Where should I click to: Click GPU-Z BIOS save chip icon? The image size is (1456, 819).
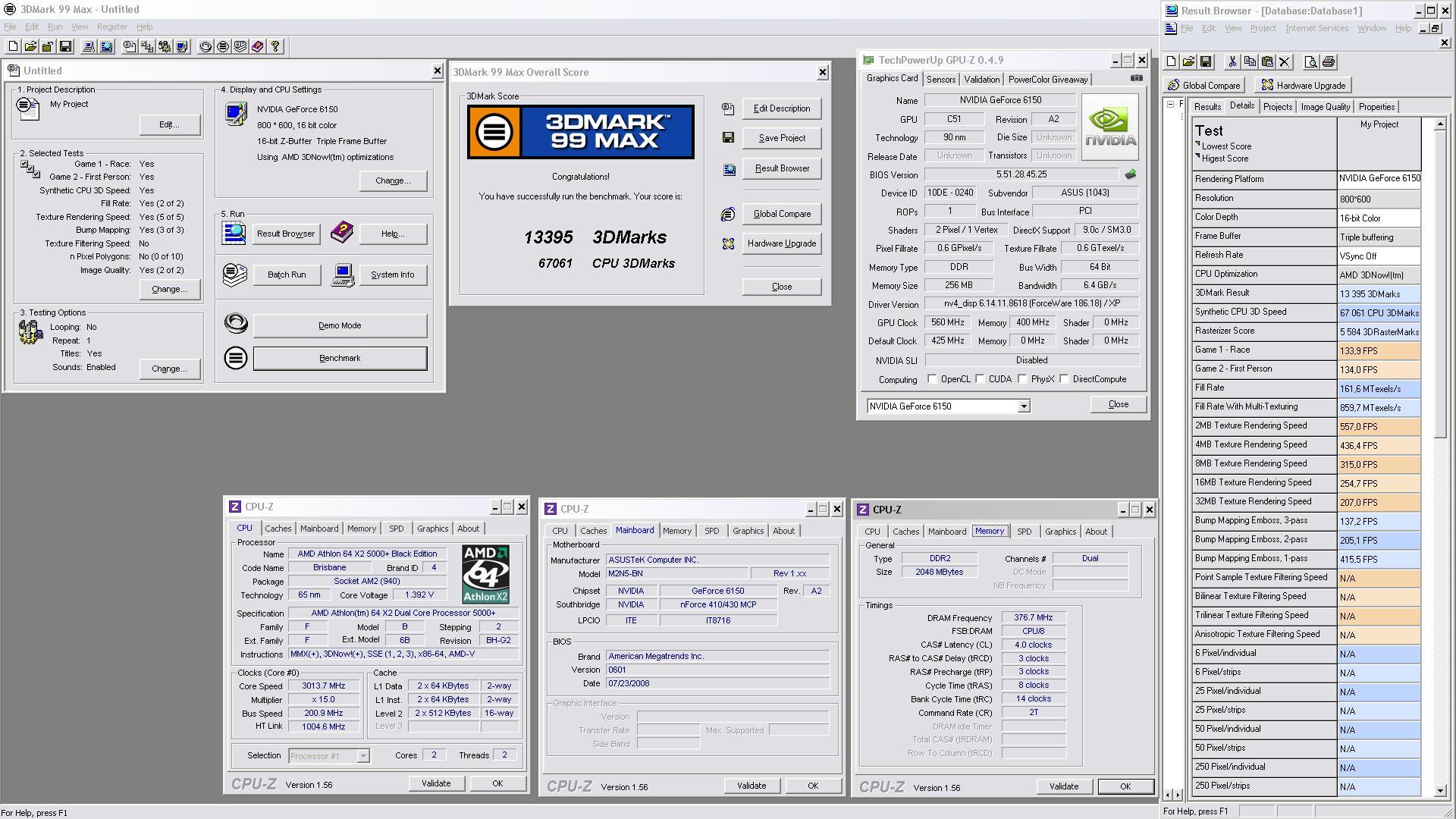[1131, 174]
